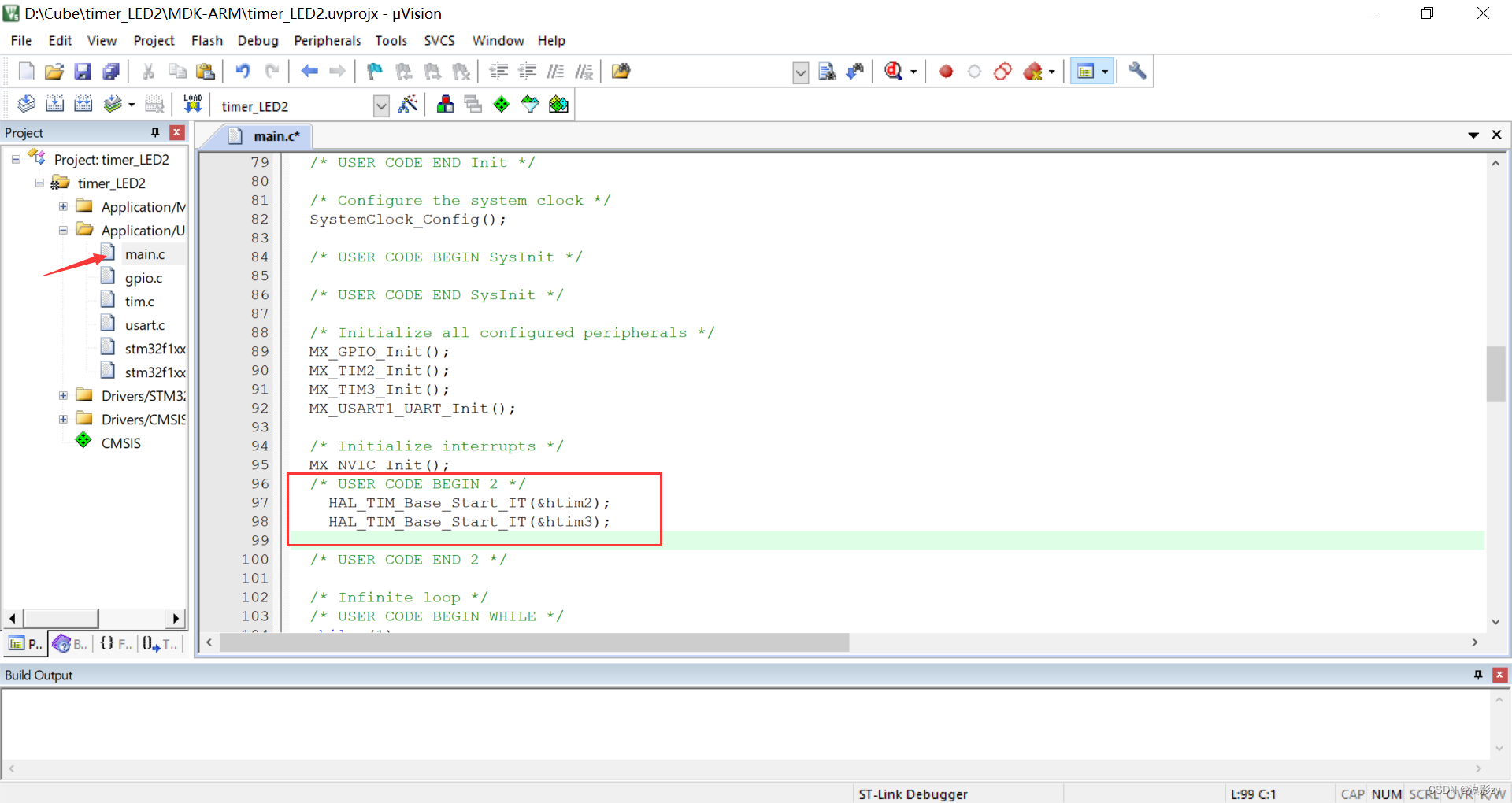The height and width of the screenshot is (803, 1512).
Task: Expand the Application/M folder
Action: pos(63,206)
